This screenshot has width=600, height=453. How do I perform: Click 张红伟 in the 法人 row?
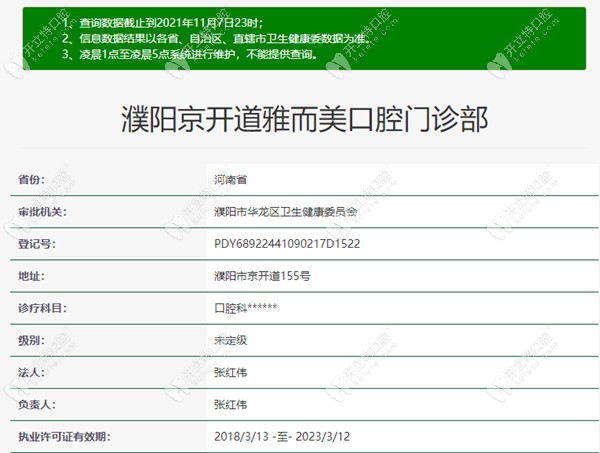point(230,372)
